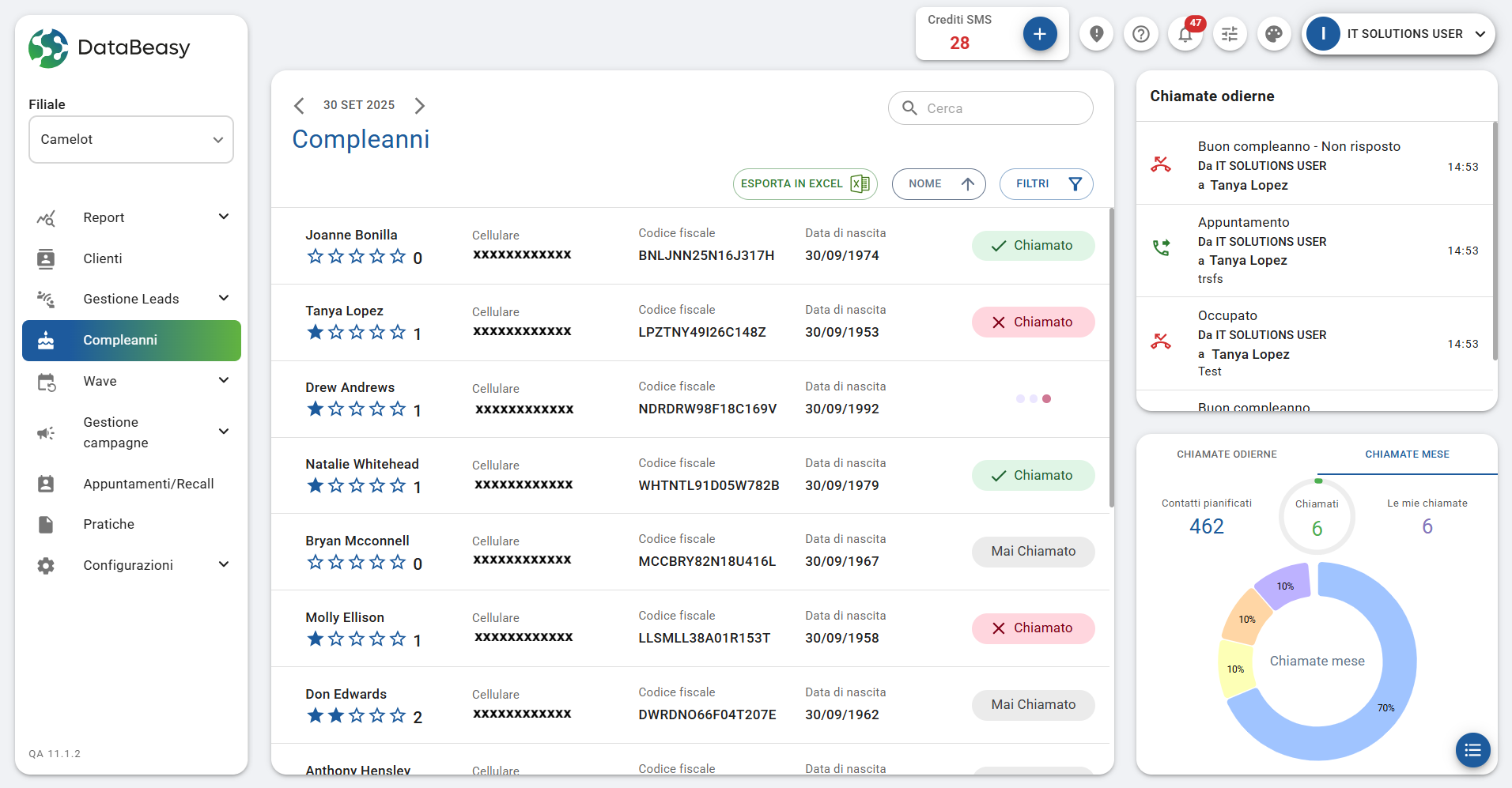Screen dimensions: 1512x788
Task: Open the Filiale Camelot dropdown
Action: (131, 140)
